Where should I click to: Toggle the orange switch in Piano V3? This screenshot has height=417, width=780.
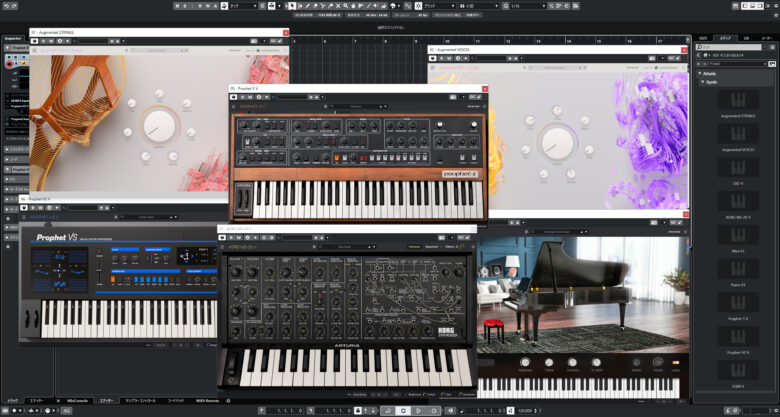[676, 363]
